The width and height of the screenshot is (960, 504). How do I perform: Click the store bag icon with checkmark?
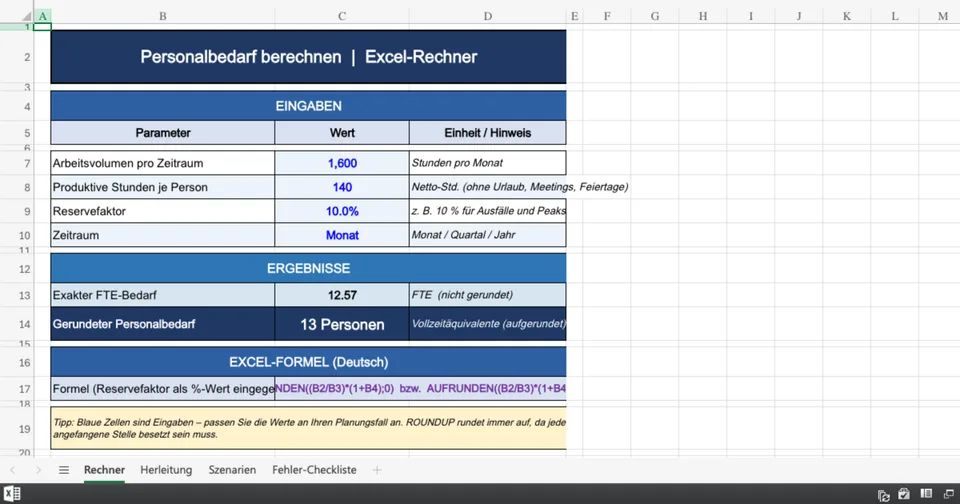(x=904, y=494)
